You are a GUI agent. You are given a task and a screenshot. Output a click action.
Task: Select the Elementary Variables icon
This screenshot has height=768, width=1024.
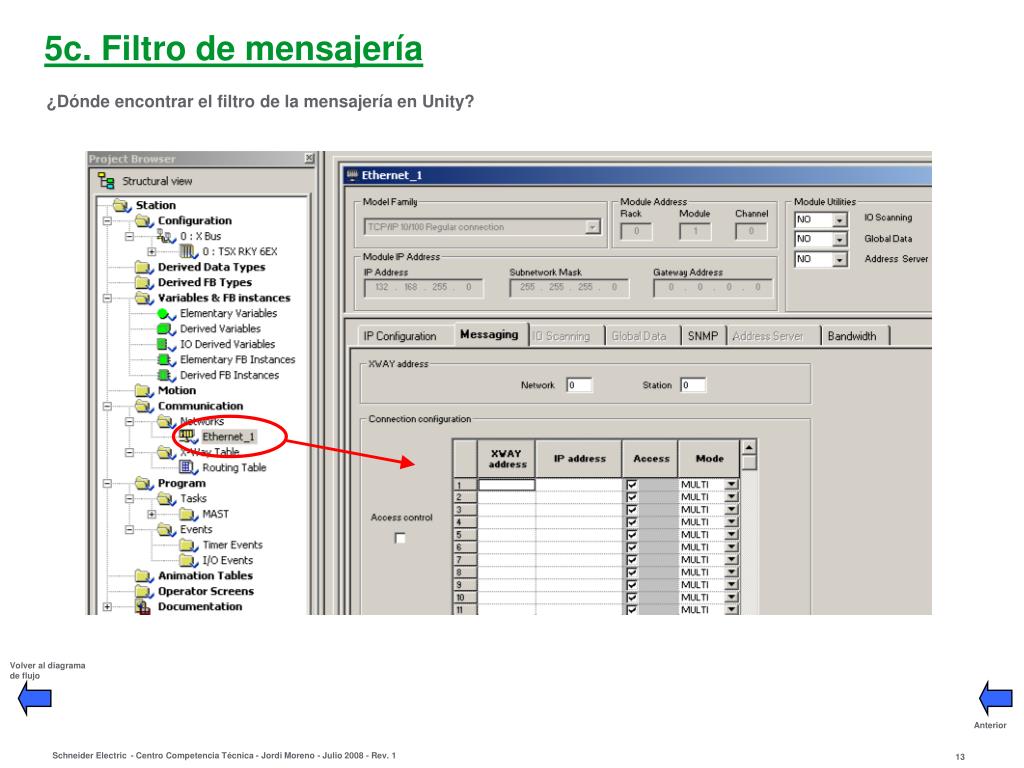[x=167, y=313]
